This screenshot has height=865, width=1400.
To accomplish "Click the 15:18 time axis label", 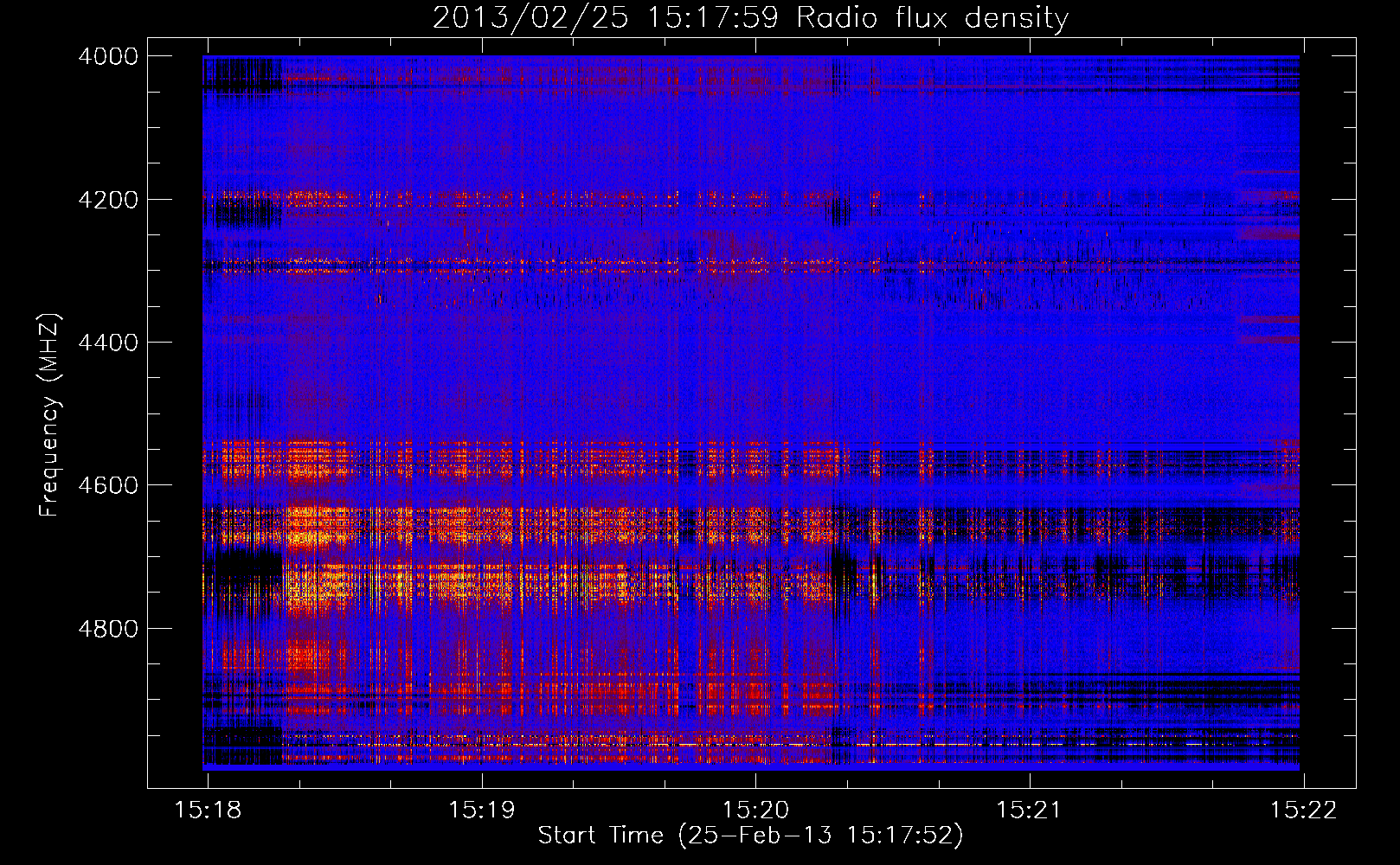I will pos(208,810).
